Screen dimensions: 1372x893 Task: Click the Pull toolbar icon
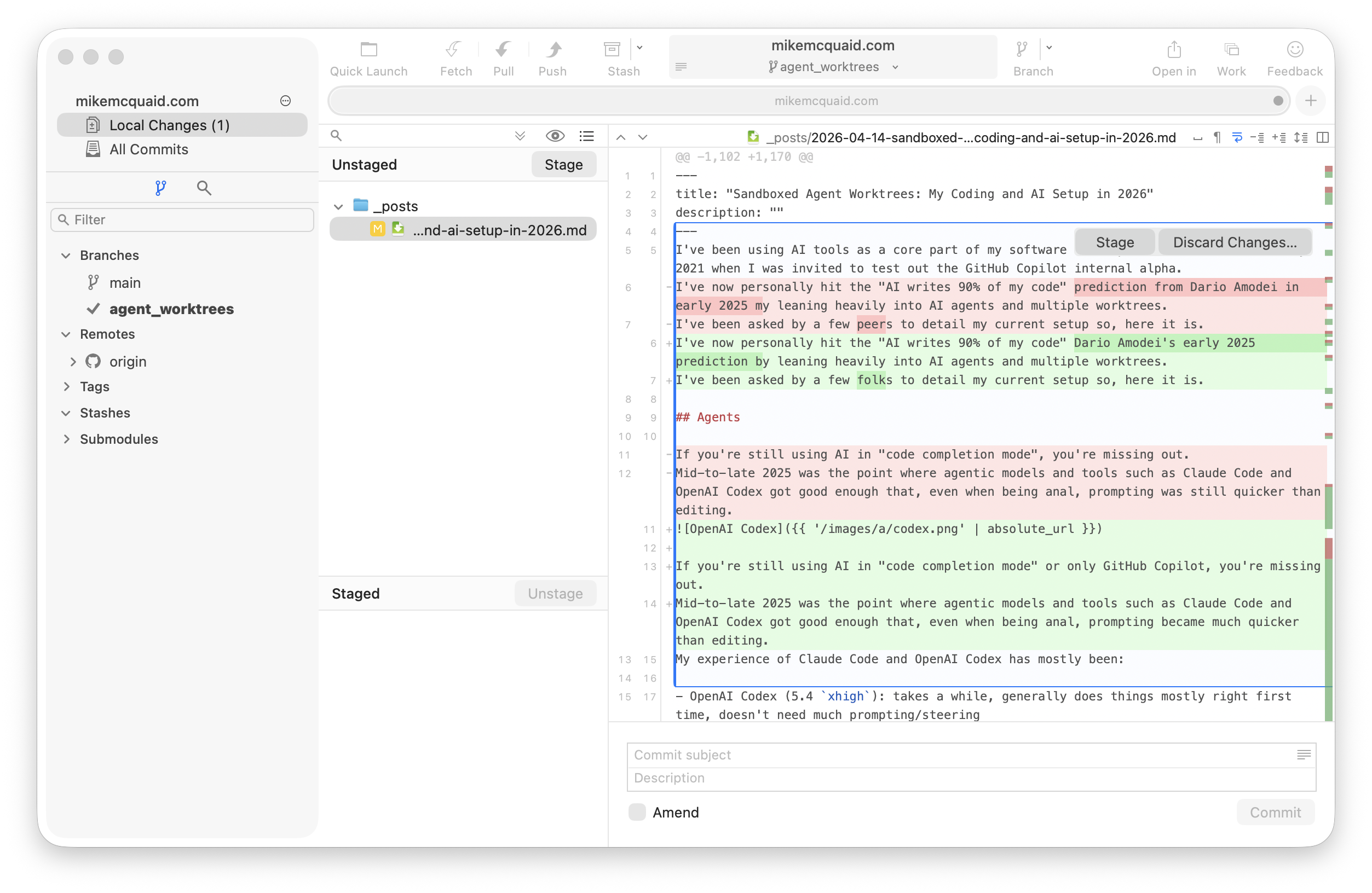pos(503,51)
